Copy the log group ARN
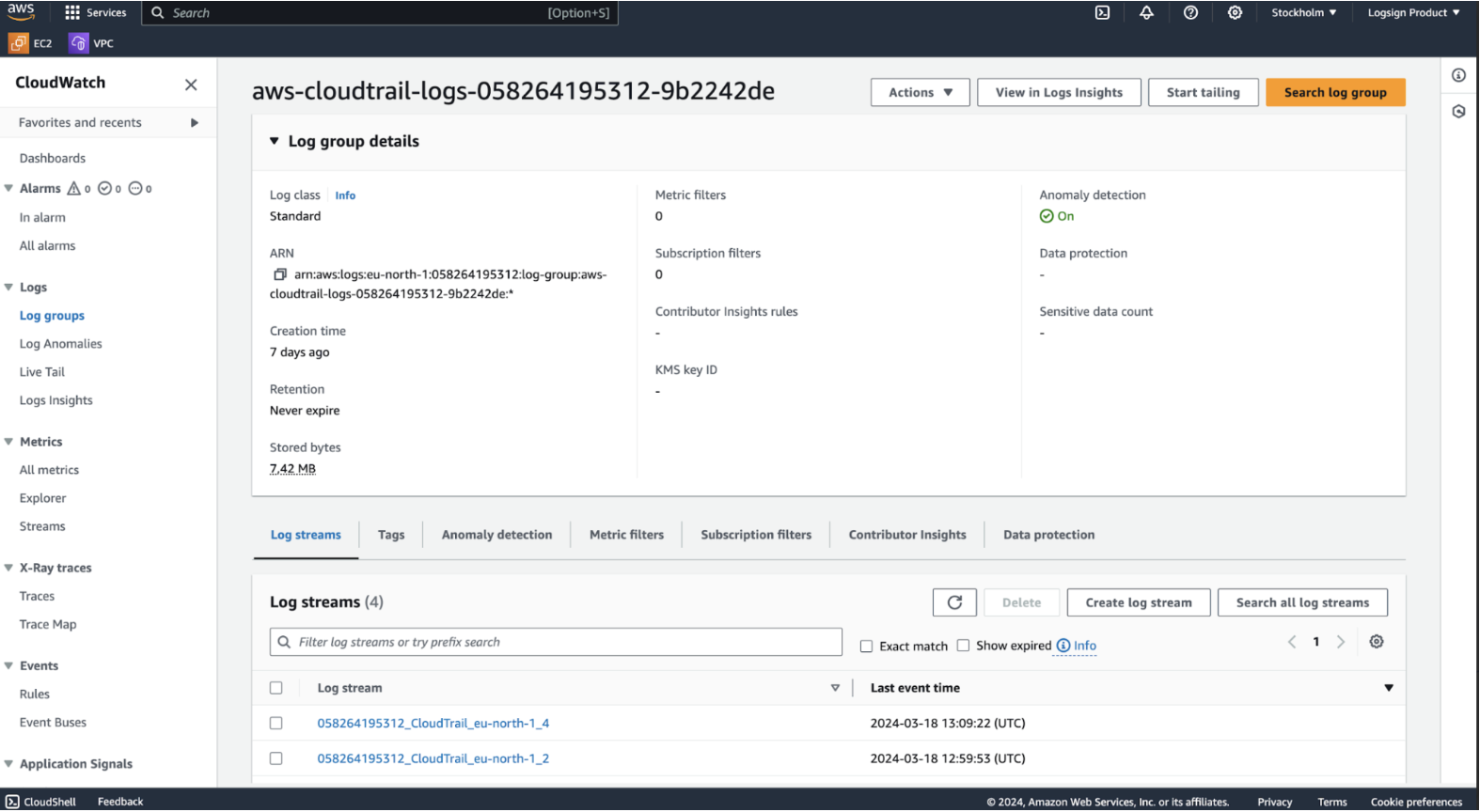The image size is (1480, 812). pos(279,274)
